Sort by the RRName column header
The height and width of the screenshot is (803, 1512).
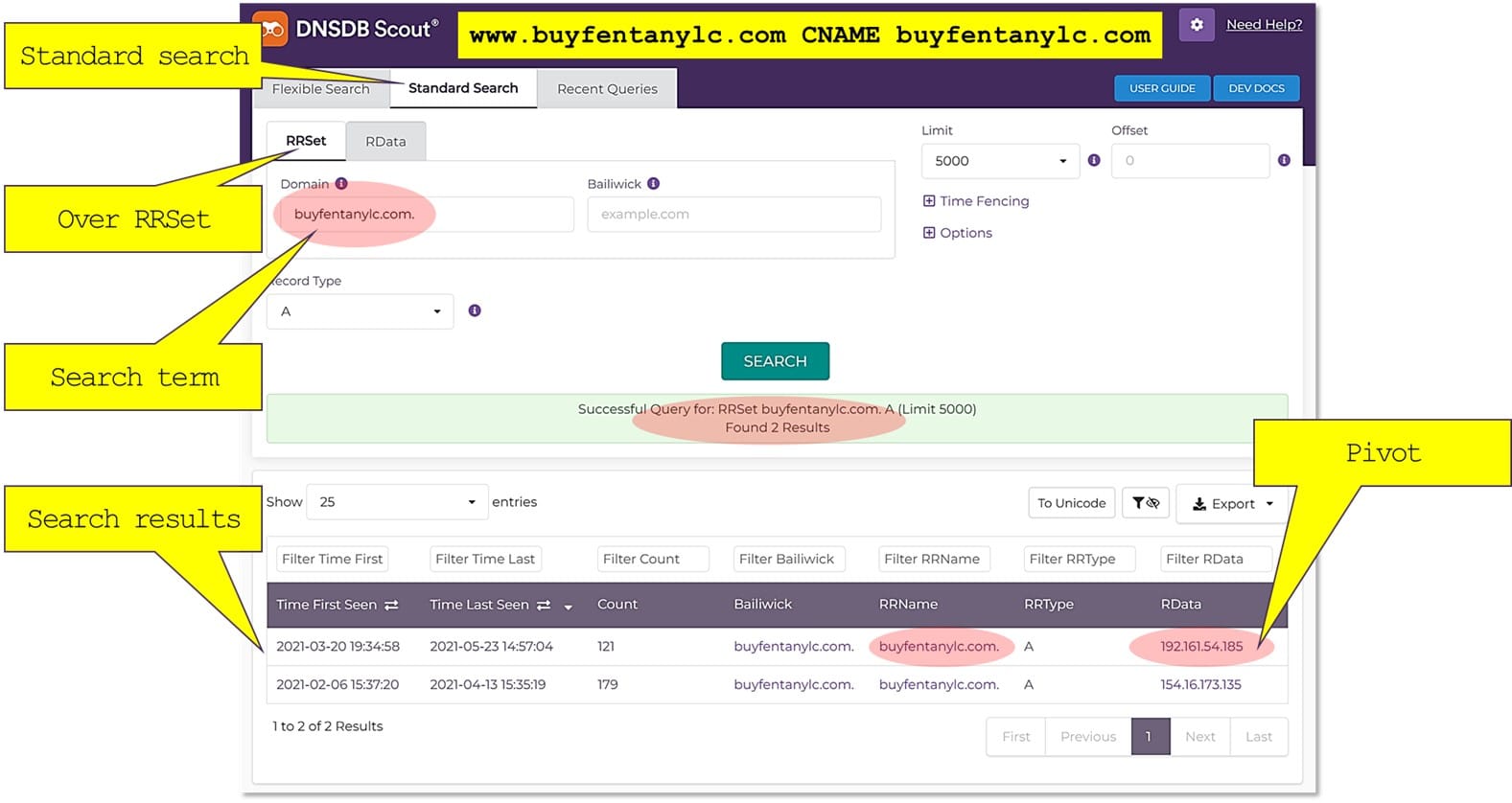[x=908, y=605]
